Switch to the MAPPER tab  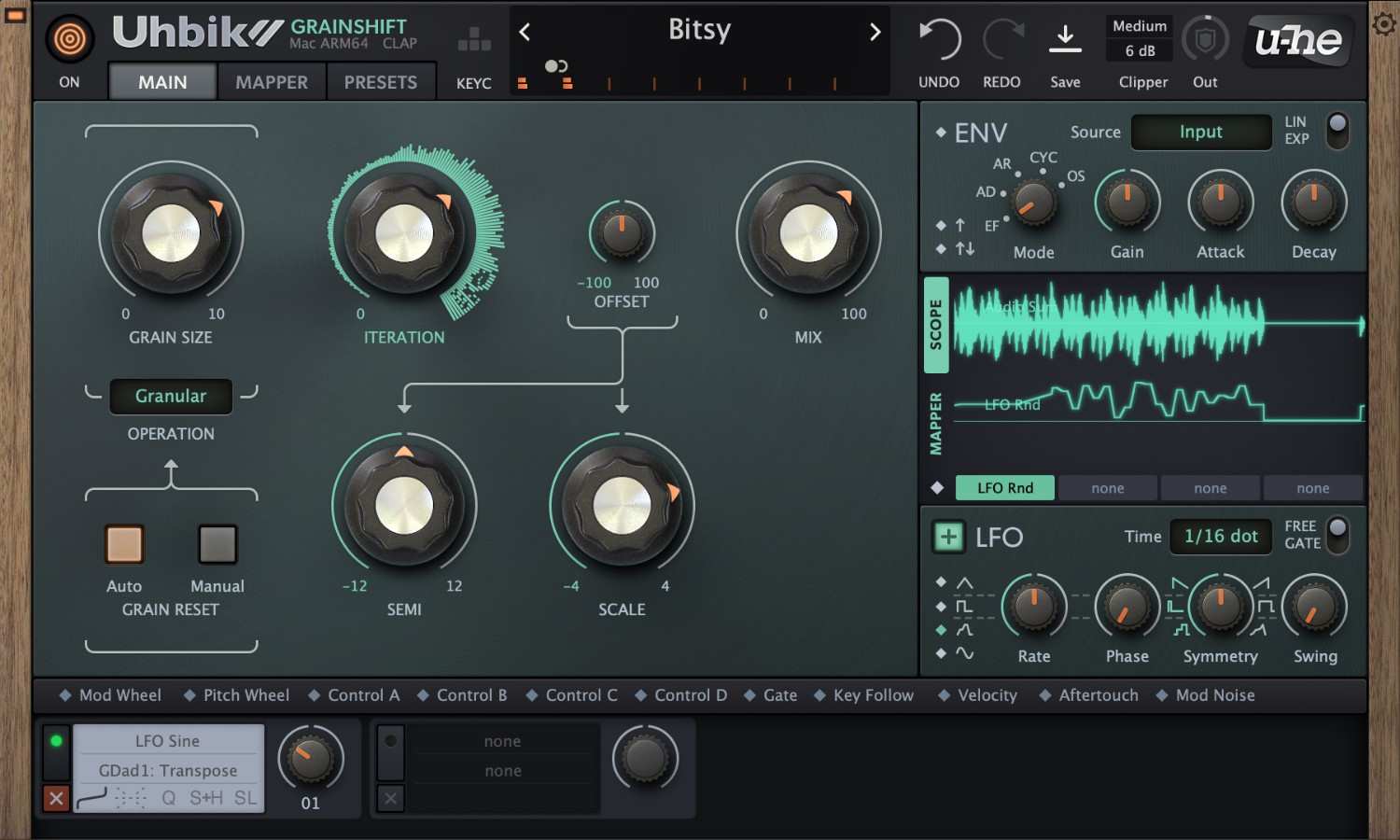[272, 82]
